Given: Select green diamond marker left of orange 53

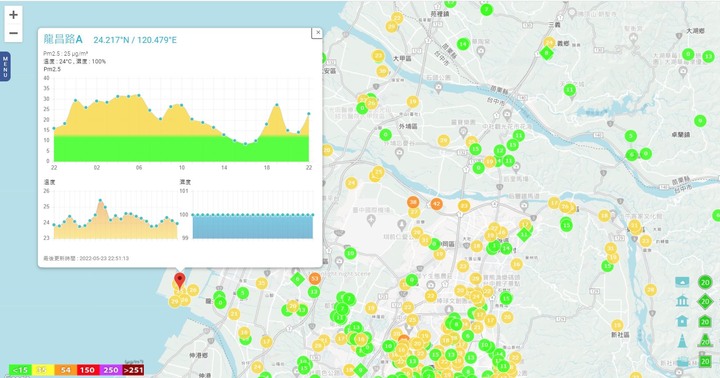Looking at the screenshot, I should click(298, 279).
